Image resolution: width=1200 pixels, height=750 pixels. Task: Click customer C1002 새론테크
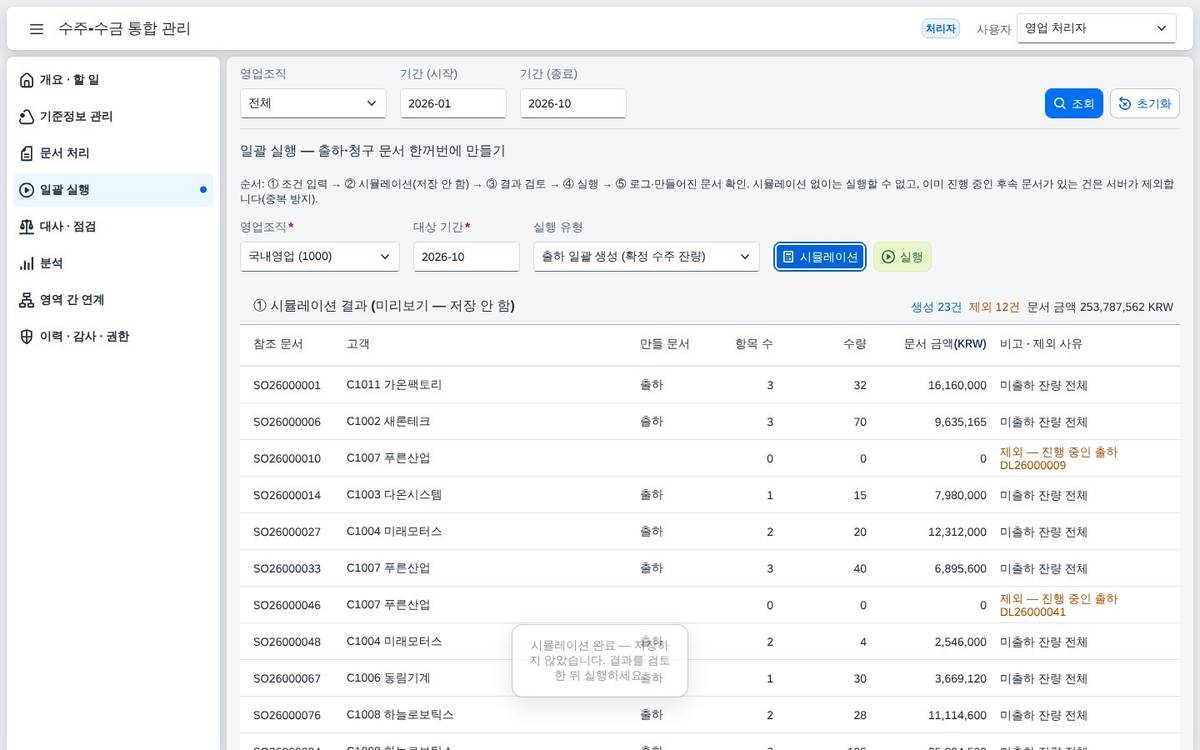click(388, 422)
